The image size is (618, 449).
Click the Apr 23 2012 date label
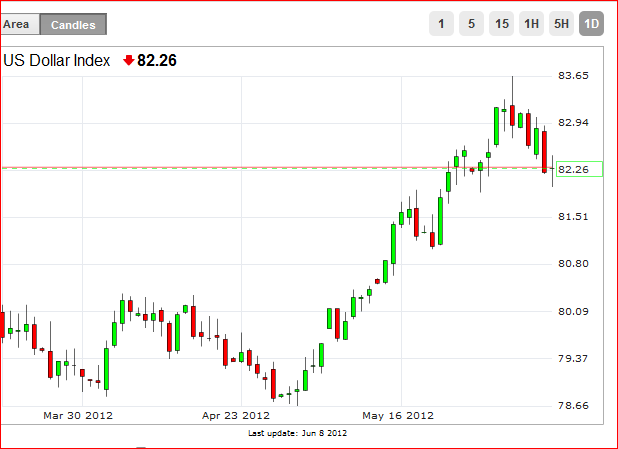coord(236,415)
